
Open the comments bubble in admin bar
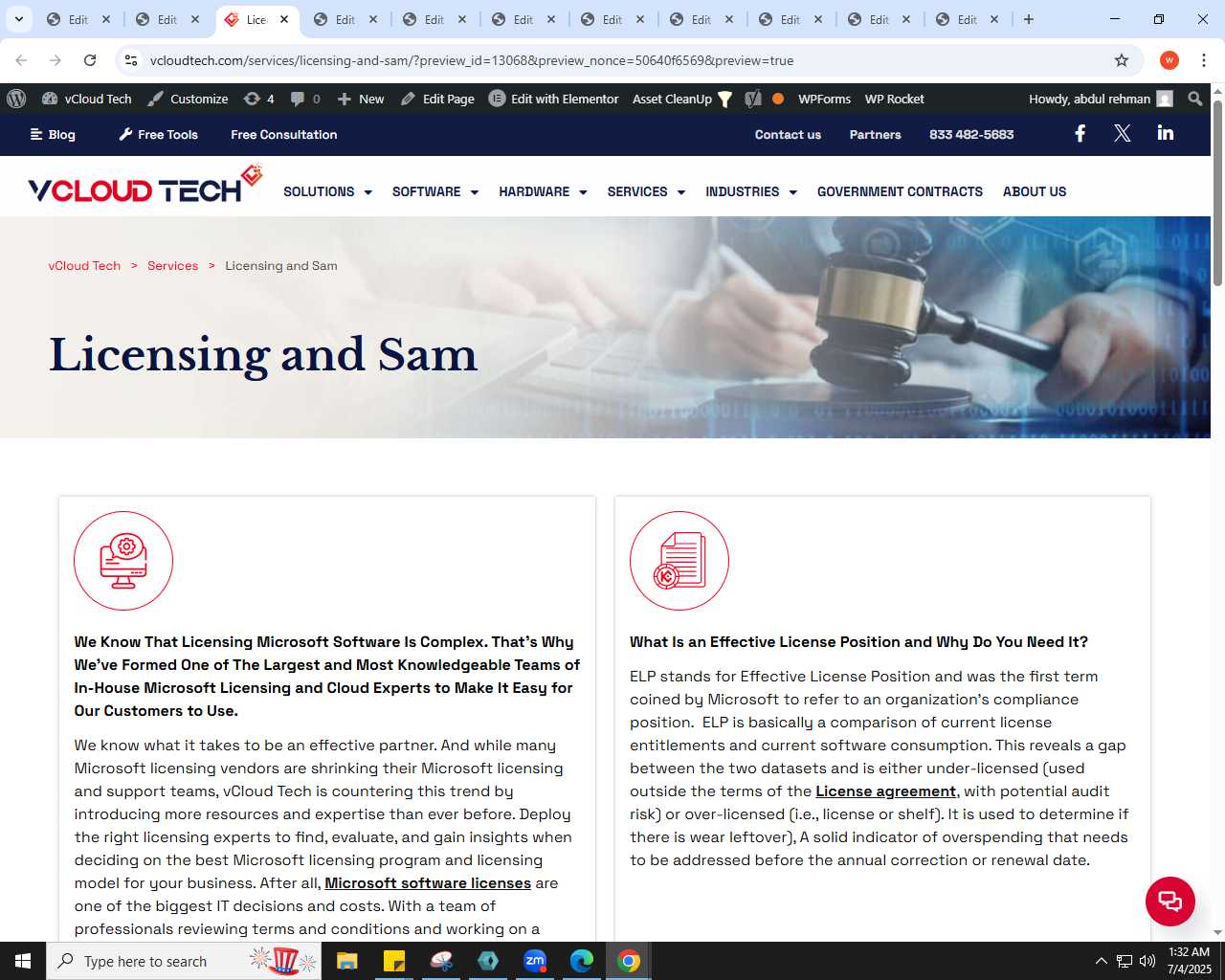tap(305, 99)
